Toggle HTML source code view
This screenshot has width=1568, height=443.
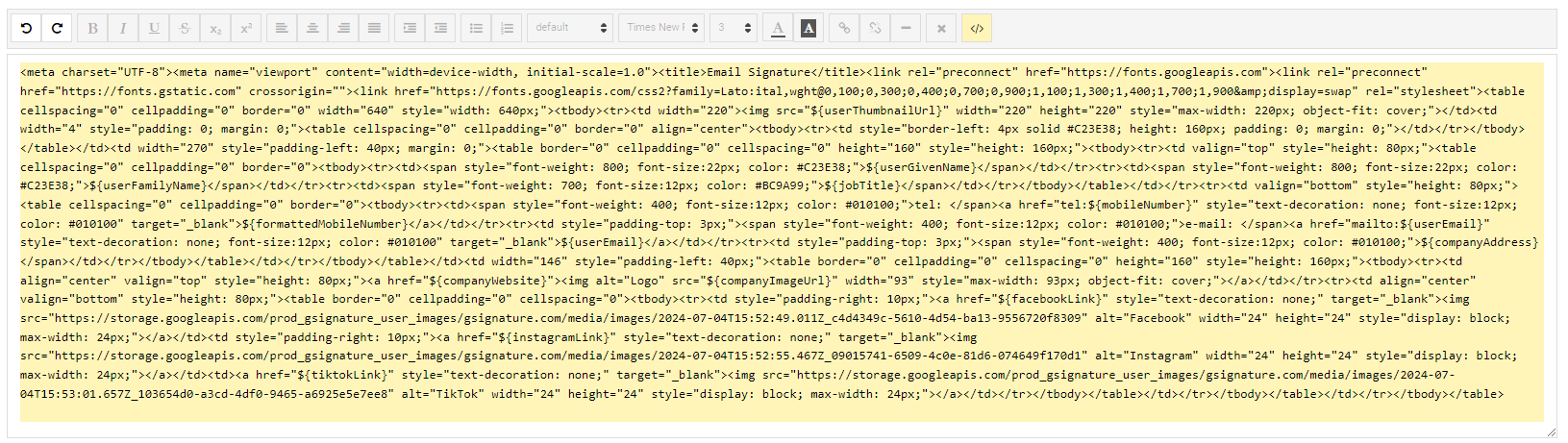[x=977, y=28]
